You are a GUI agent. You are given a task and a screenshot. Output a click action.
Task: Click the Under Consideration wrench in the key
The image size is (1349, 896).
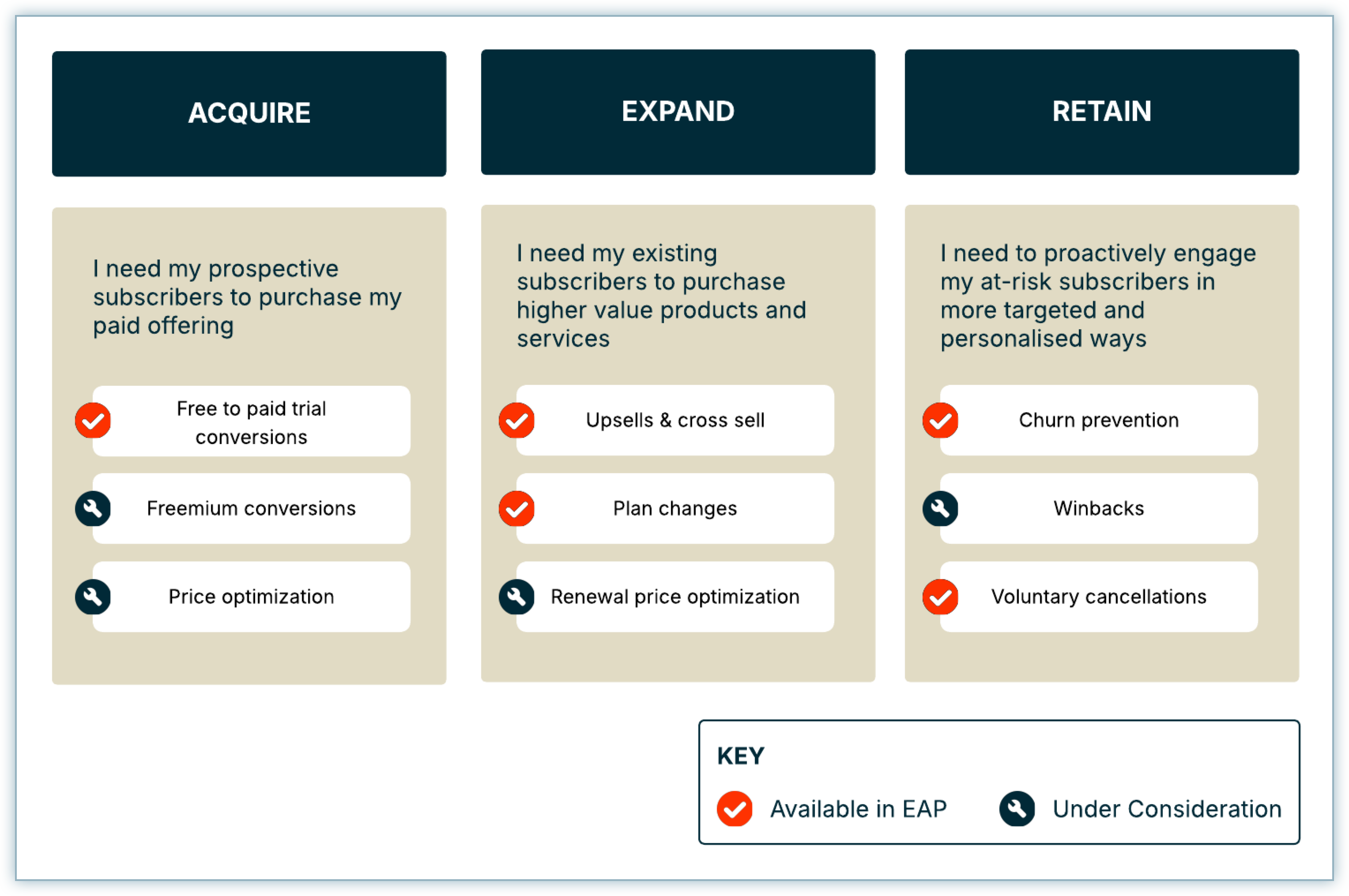pyautogui.click(x=1017, y=809)
